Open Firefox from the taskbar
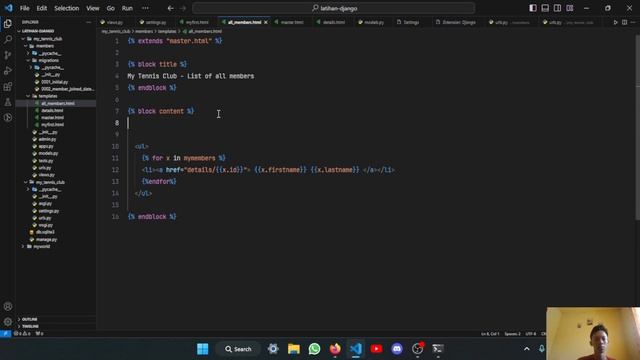640x360 pixels. (335, 349)
